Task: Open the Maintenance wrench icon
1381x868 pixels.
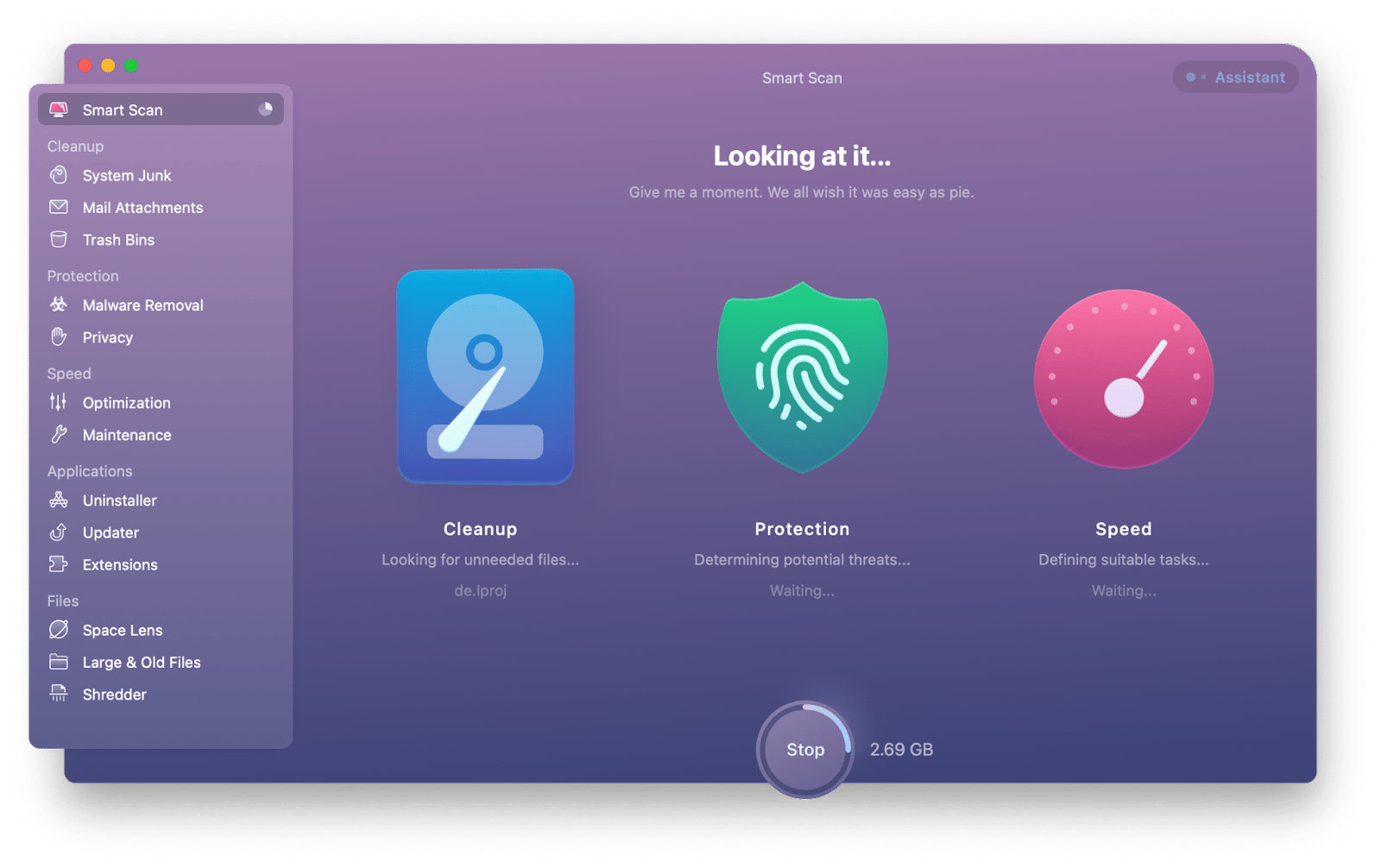Action: click(x=126, y=435)
